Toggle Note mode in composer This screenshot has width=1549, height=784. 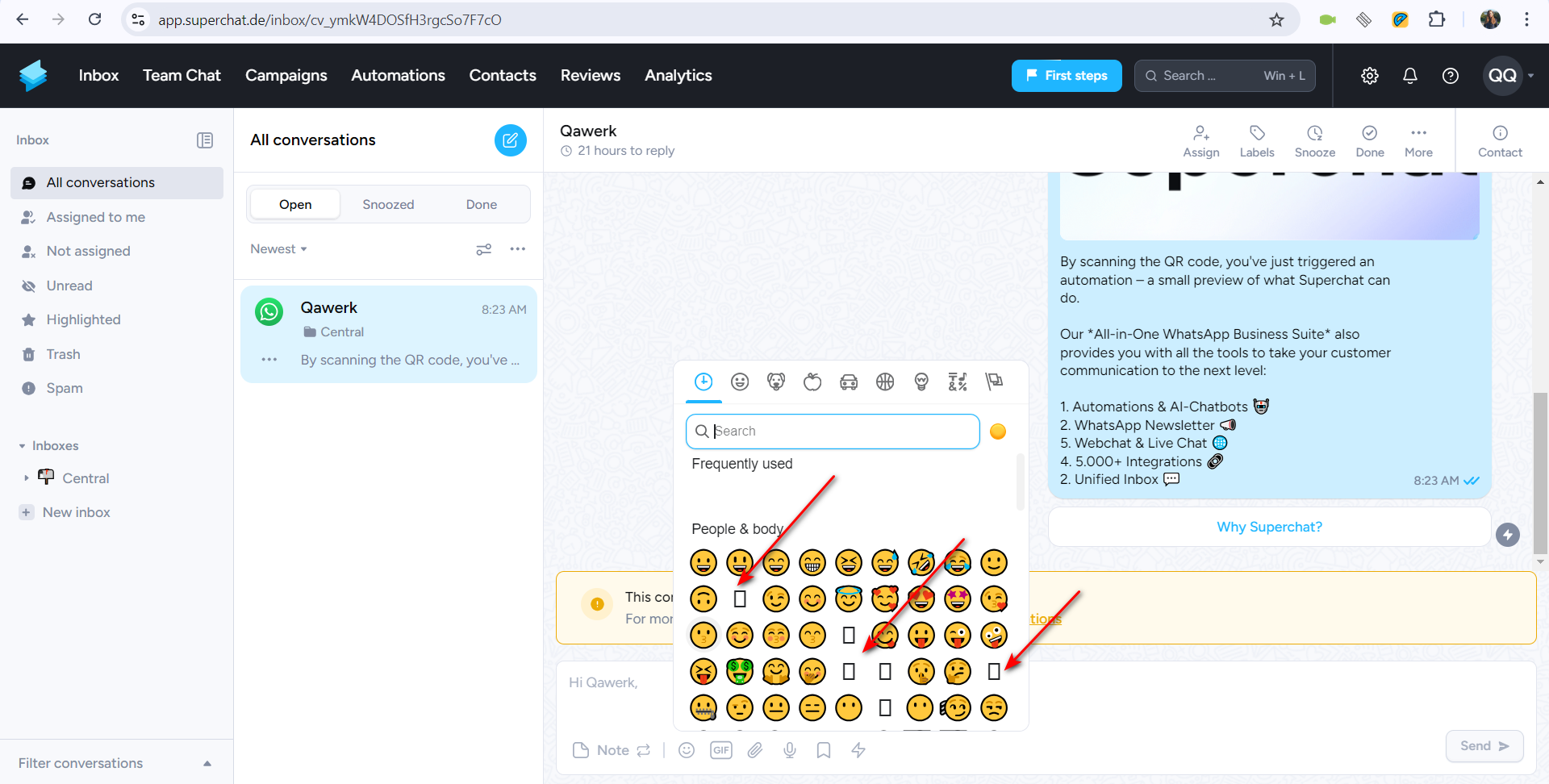(x=612, y=750)
